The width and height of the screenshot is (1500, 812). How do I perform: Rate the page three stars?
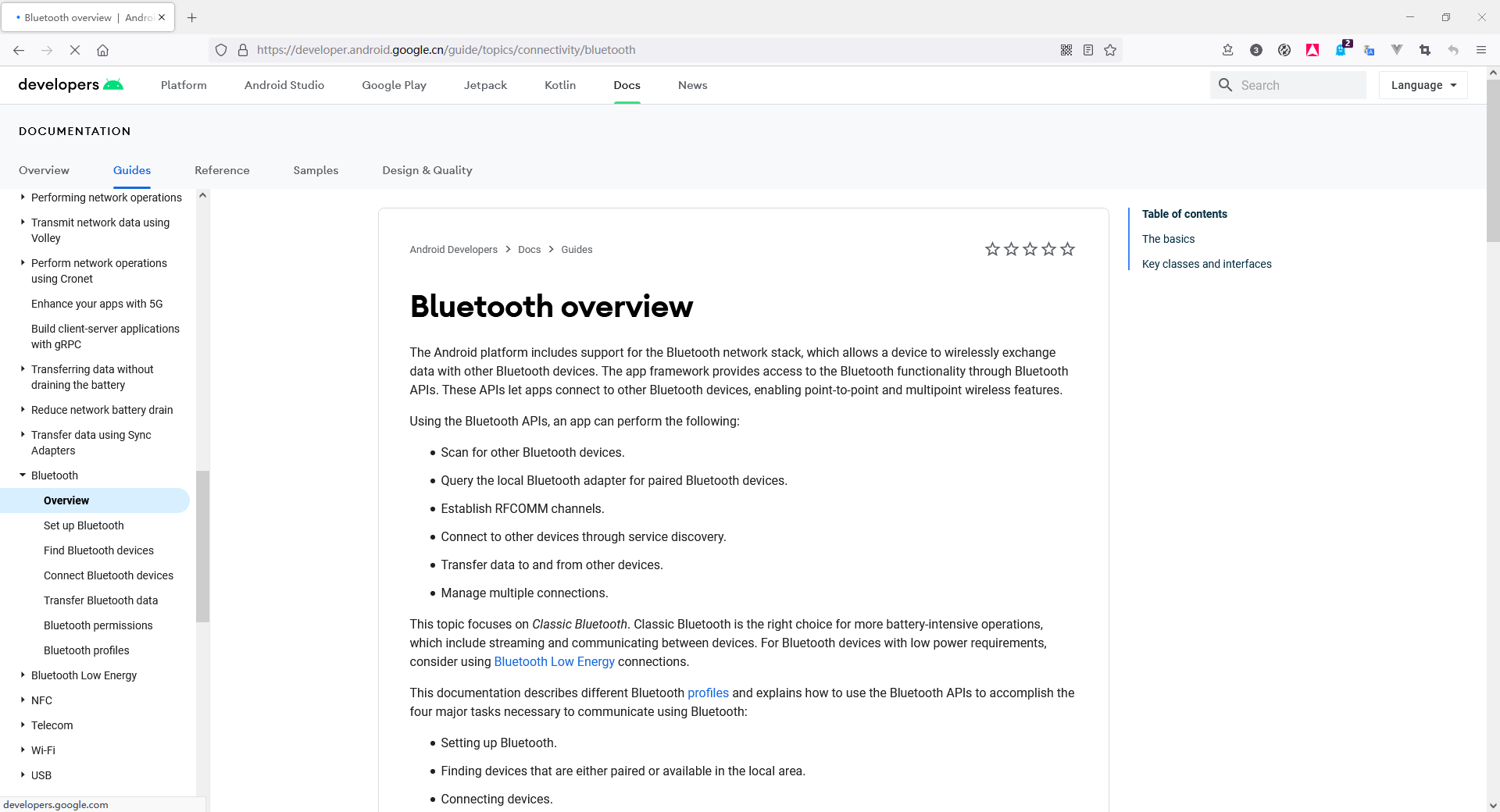click(x=1030, y=249)
